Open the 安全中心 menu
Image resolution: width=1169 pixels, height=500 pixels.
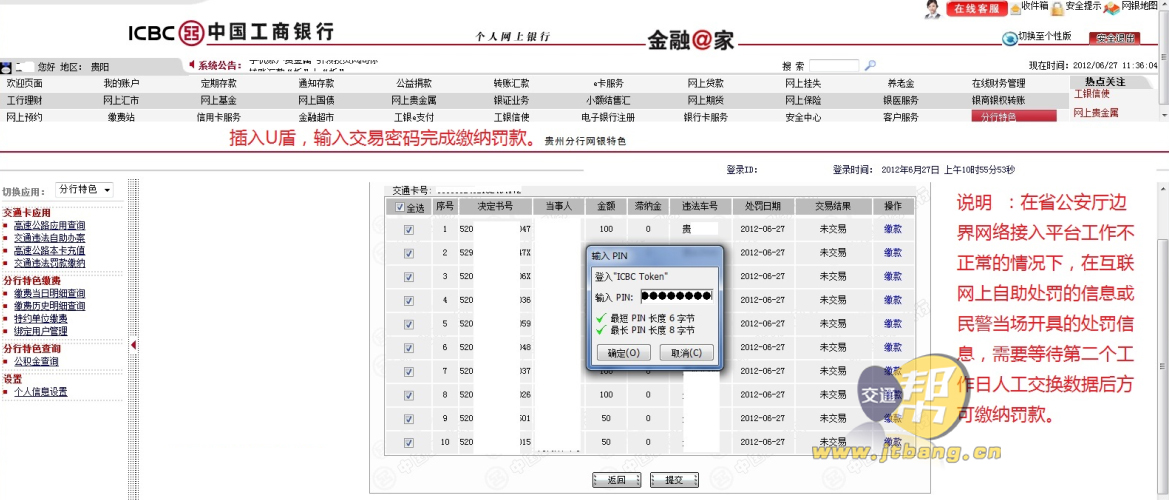click(804, 117)
